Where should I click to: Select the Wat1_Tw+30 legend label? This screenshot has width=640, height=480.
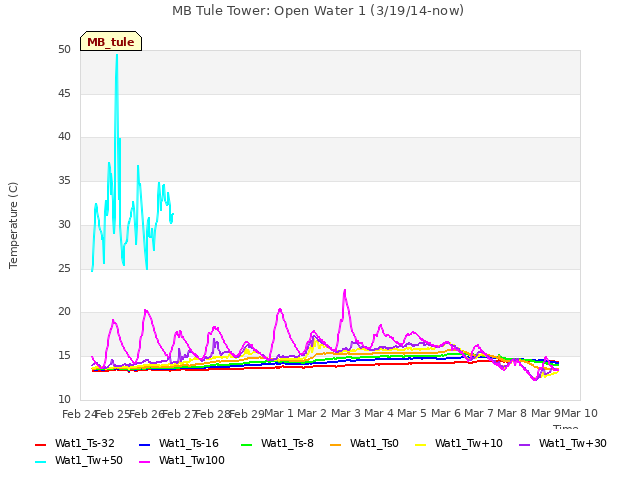(573, 444)
